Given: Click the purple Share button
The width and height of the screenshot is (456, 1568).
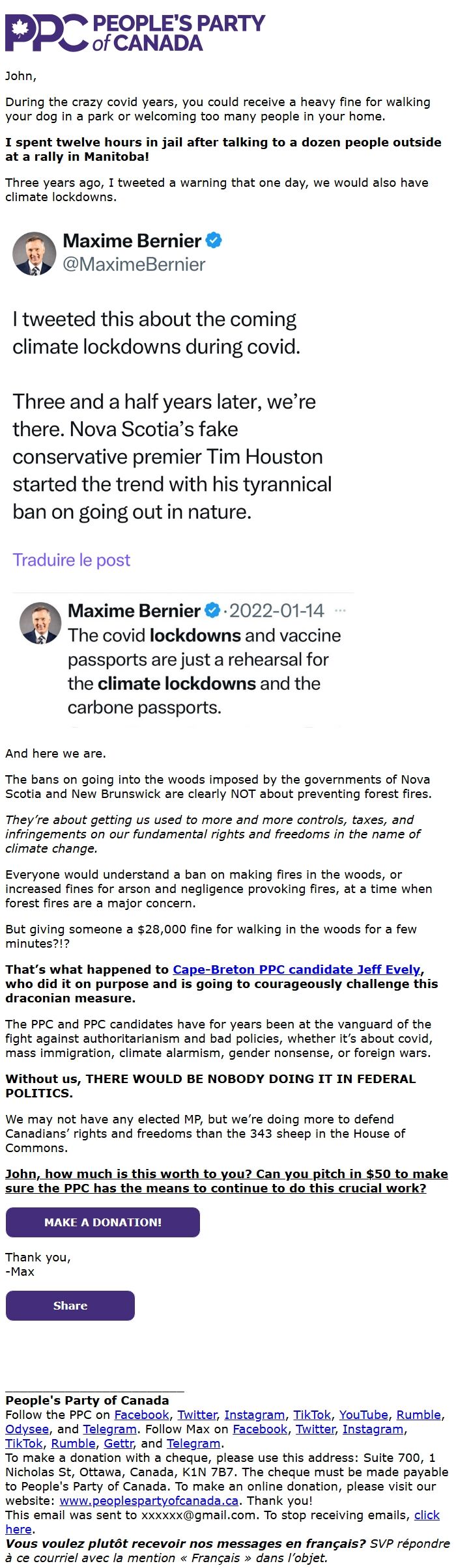Looking at the screenshot, I should point(70,1306).
